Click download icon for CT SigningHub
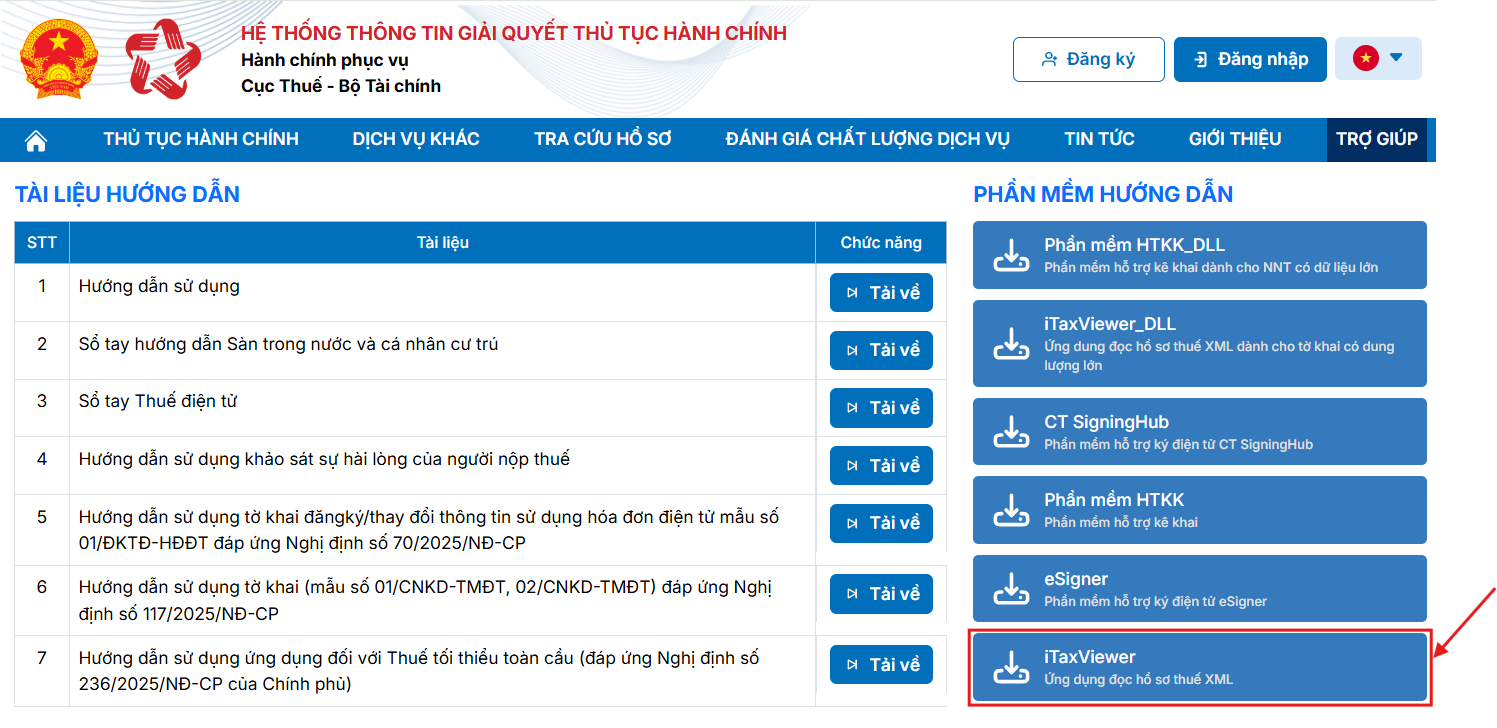Image resolution: width=1497 pixels, height=728 pixels. (1011, 432)
